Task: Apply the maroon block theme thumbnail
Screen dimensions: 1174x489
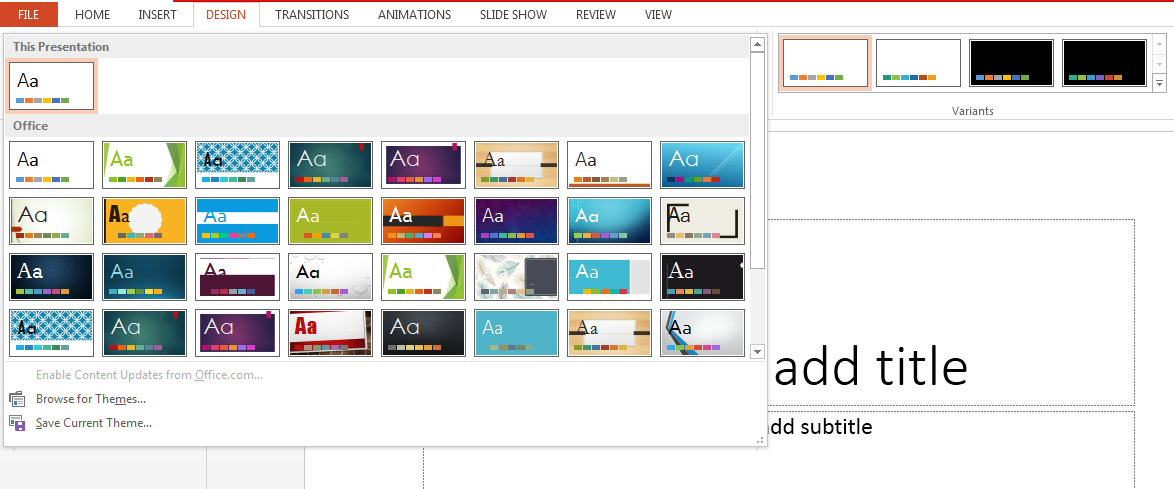Action: 237,277
